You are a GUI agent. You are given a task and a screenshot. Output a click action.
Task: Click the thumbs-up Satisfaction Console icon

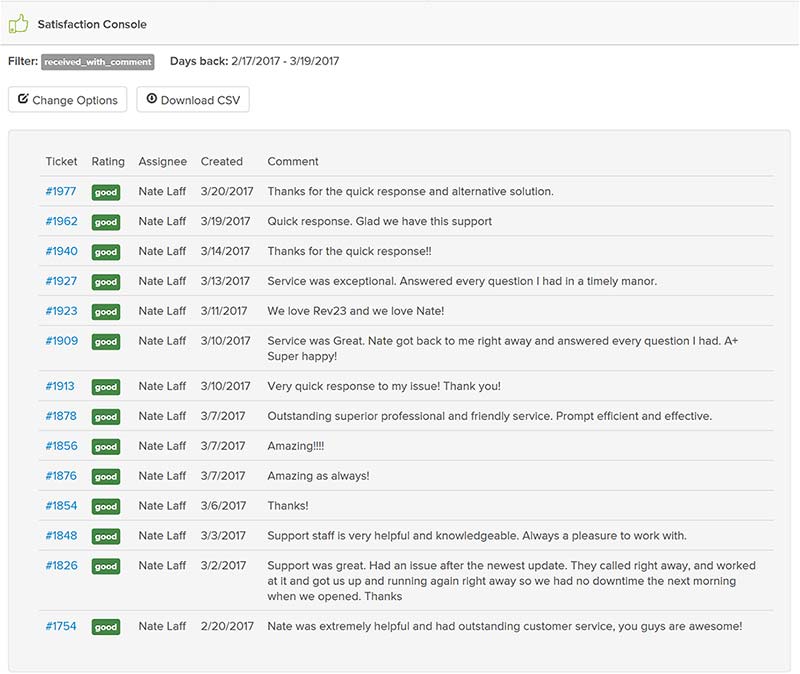18,23
